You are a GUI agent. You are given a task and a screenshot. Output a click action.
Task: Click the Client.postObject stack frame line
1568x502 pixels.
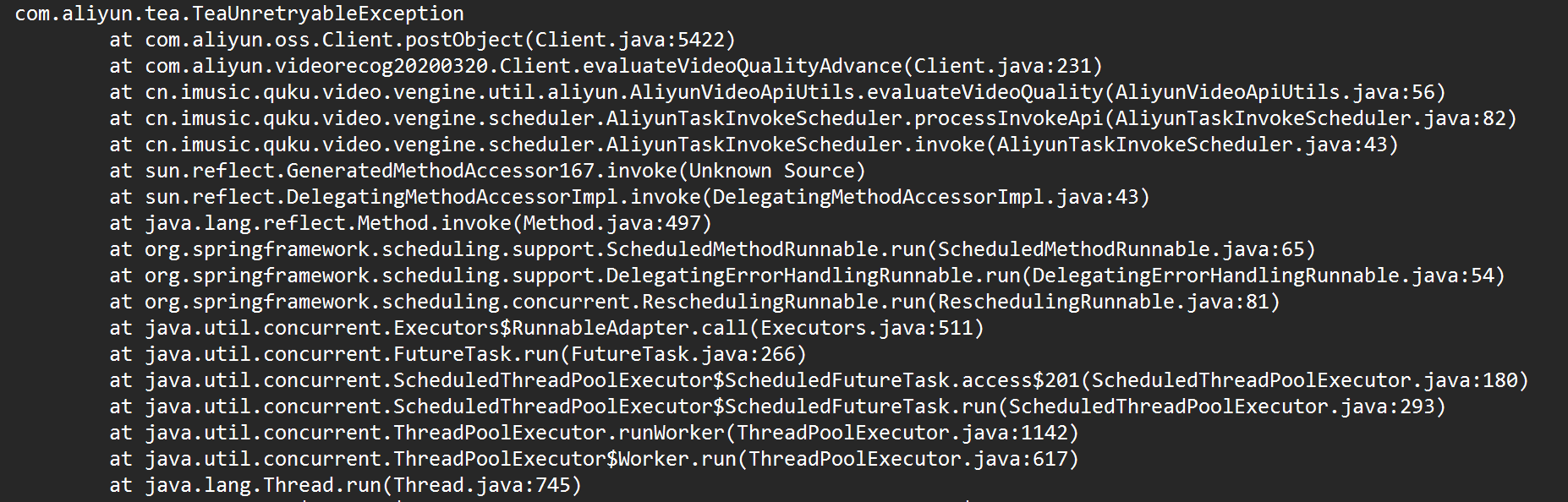[422, 40]
